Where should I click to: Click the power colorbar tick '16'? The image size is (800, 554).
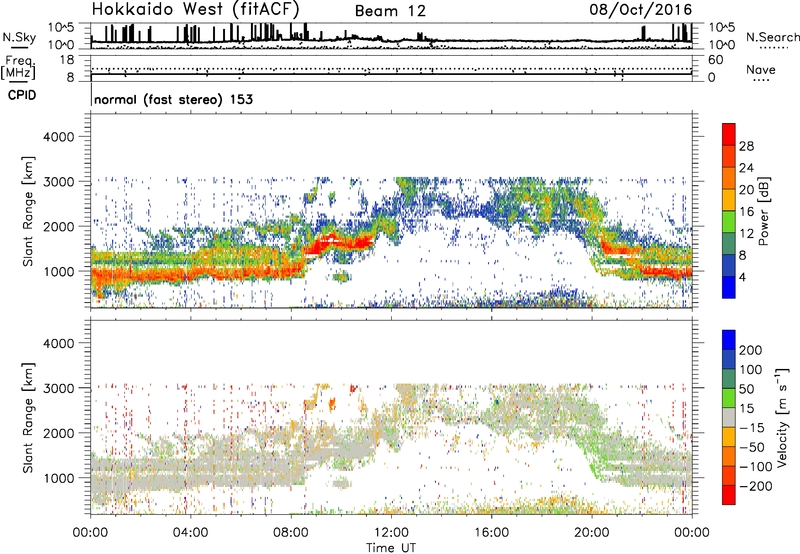coord(746,212)
